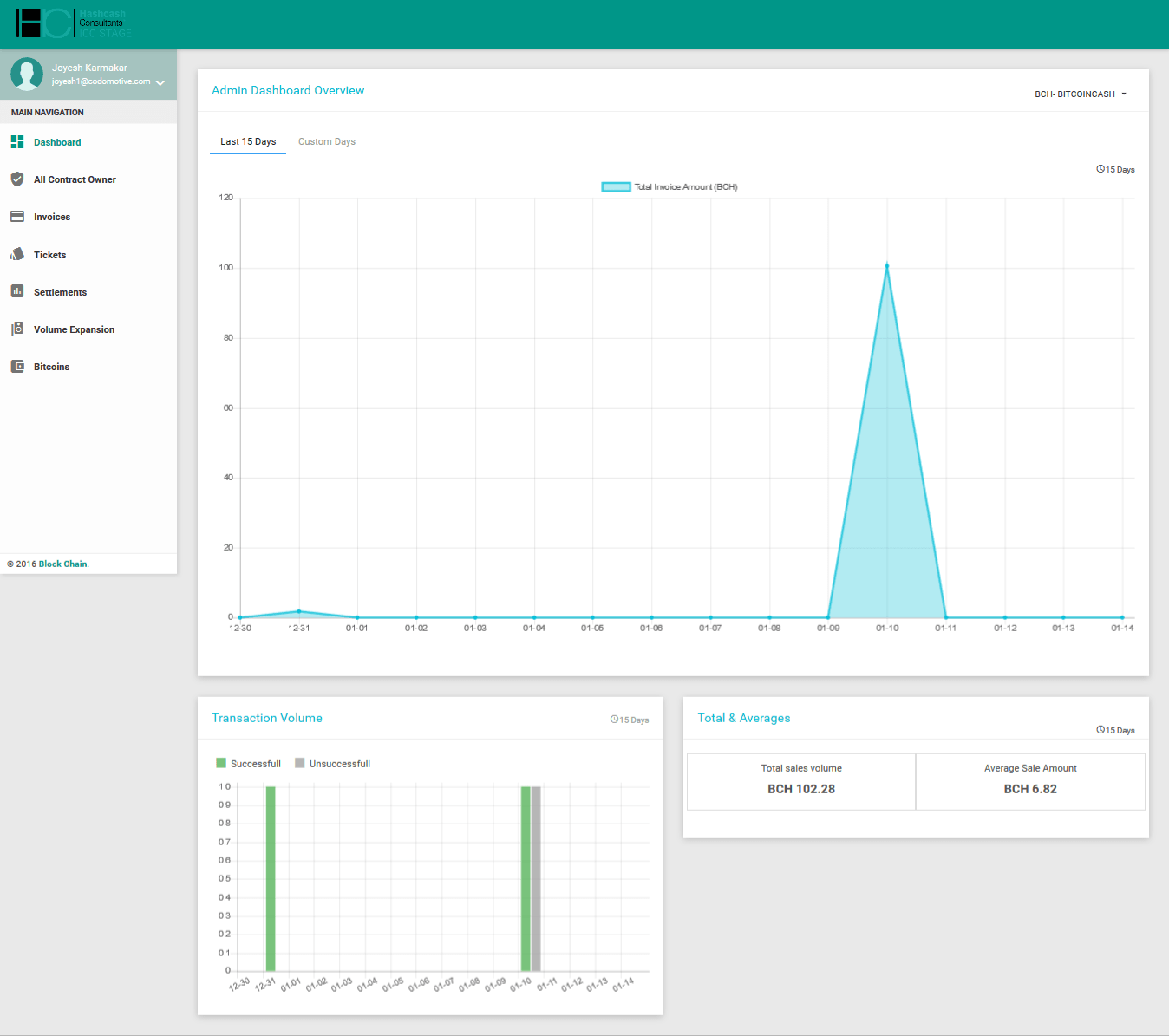This screenshot has height=1036, width=1169.
Task: Open the Settlements section
Action: coord(60,292)
